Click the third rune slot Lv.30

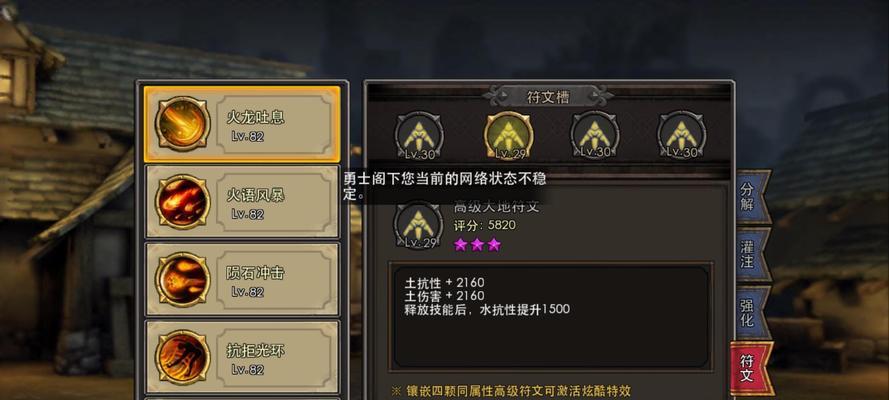pyautogui.click(x=595, y=136)
